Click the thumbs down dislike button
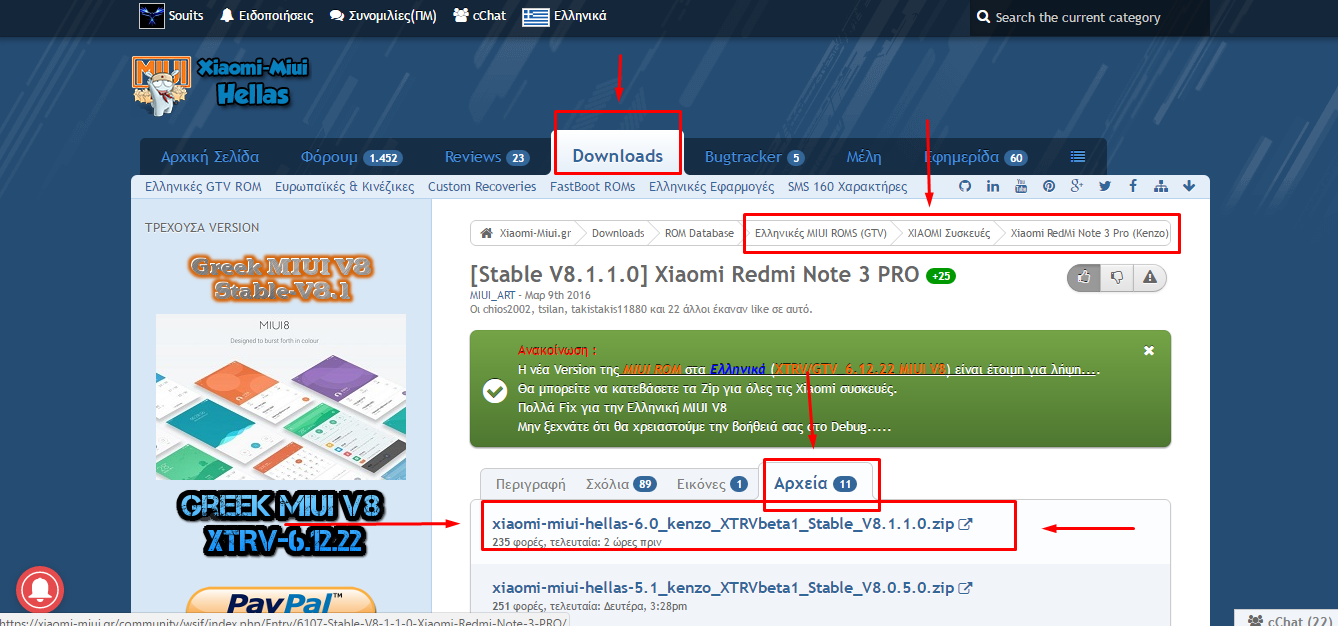The image size is (1338, 626). 1117,277
